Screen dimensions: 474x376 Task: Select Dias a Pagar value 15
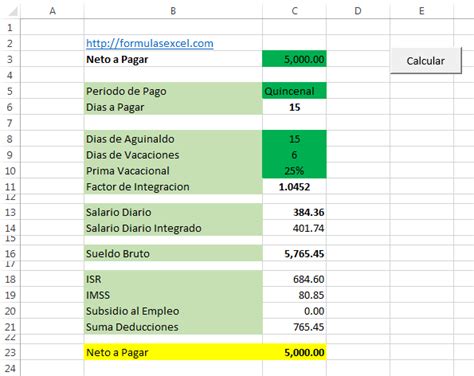294,107
